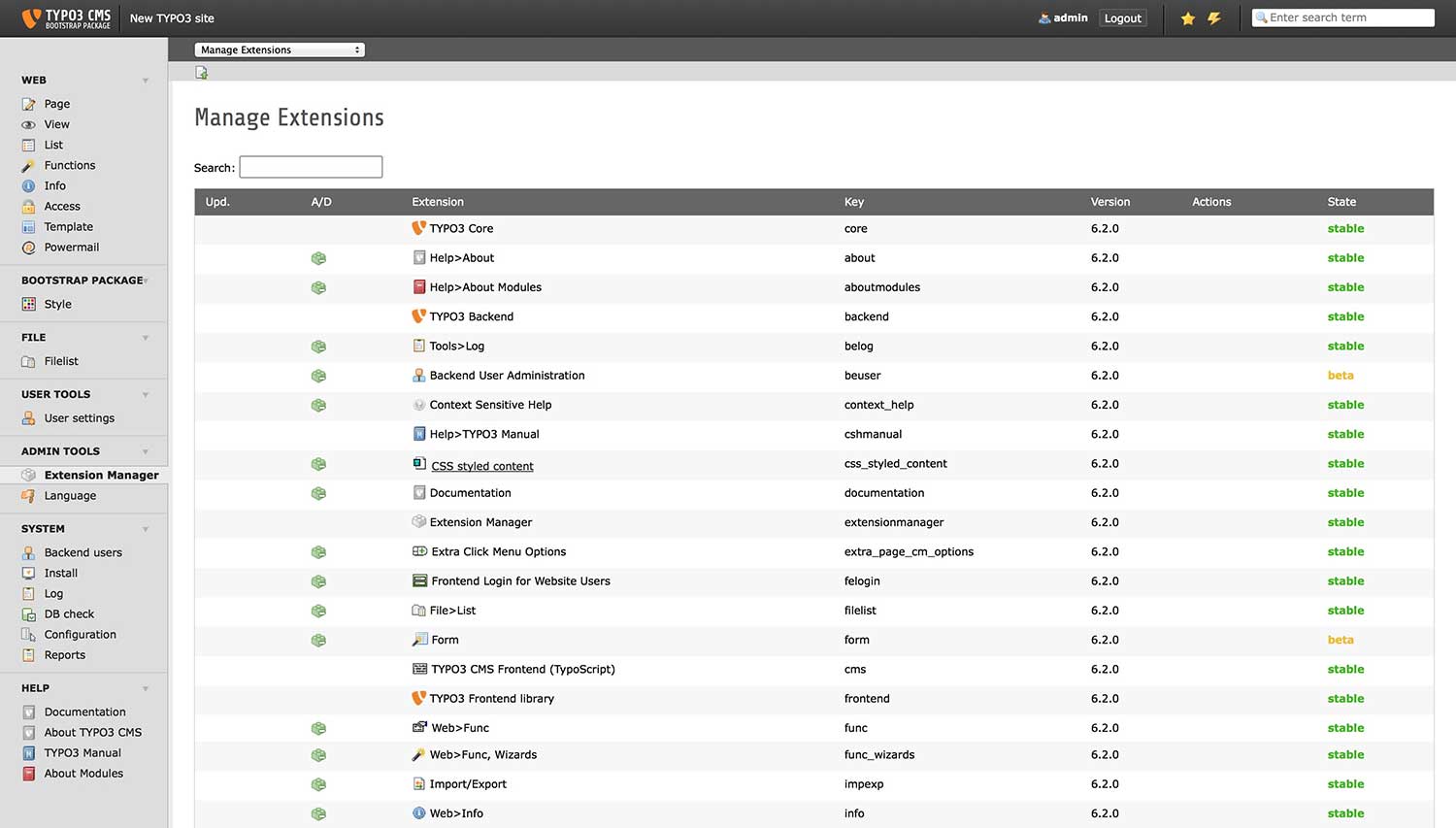The width and height of the screenshot is (1456, 828).
Task: Collapse the SYSTEM module group
Action: 146,529
